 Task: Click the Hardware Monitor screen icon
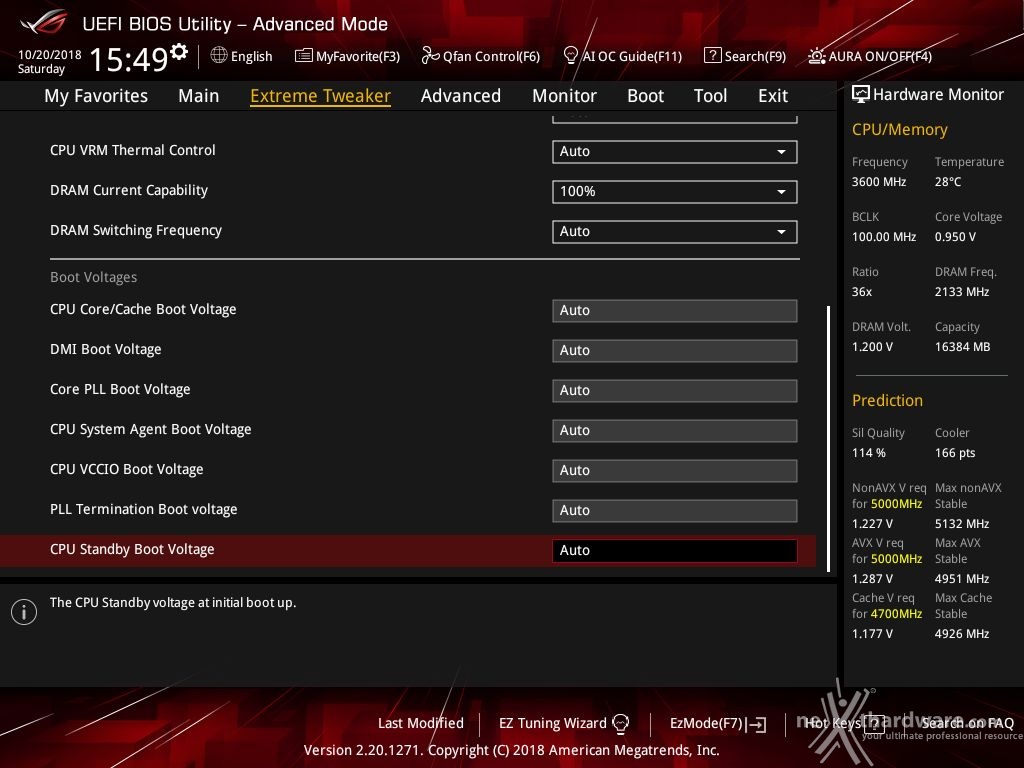point(861,94)
